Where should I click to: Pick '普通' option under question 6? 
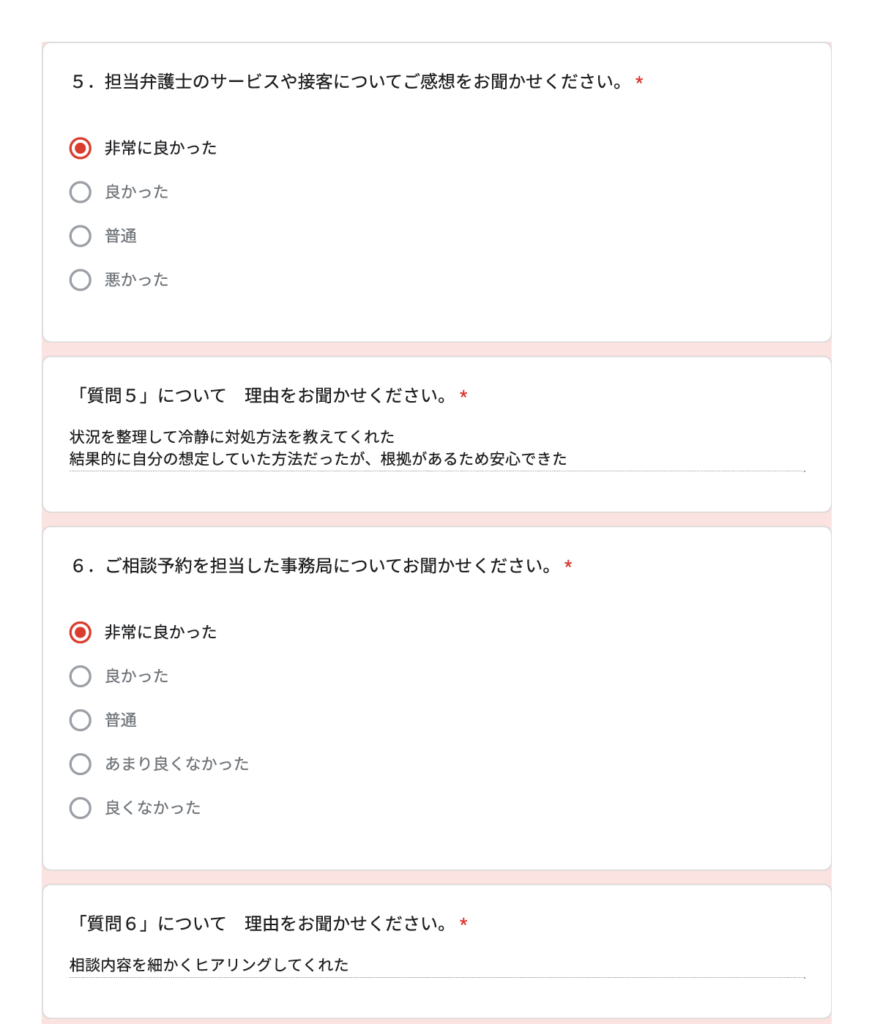point(80,720)
